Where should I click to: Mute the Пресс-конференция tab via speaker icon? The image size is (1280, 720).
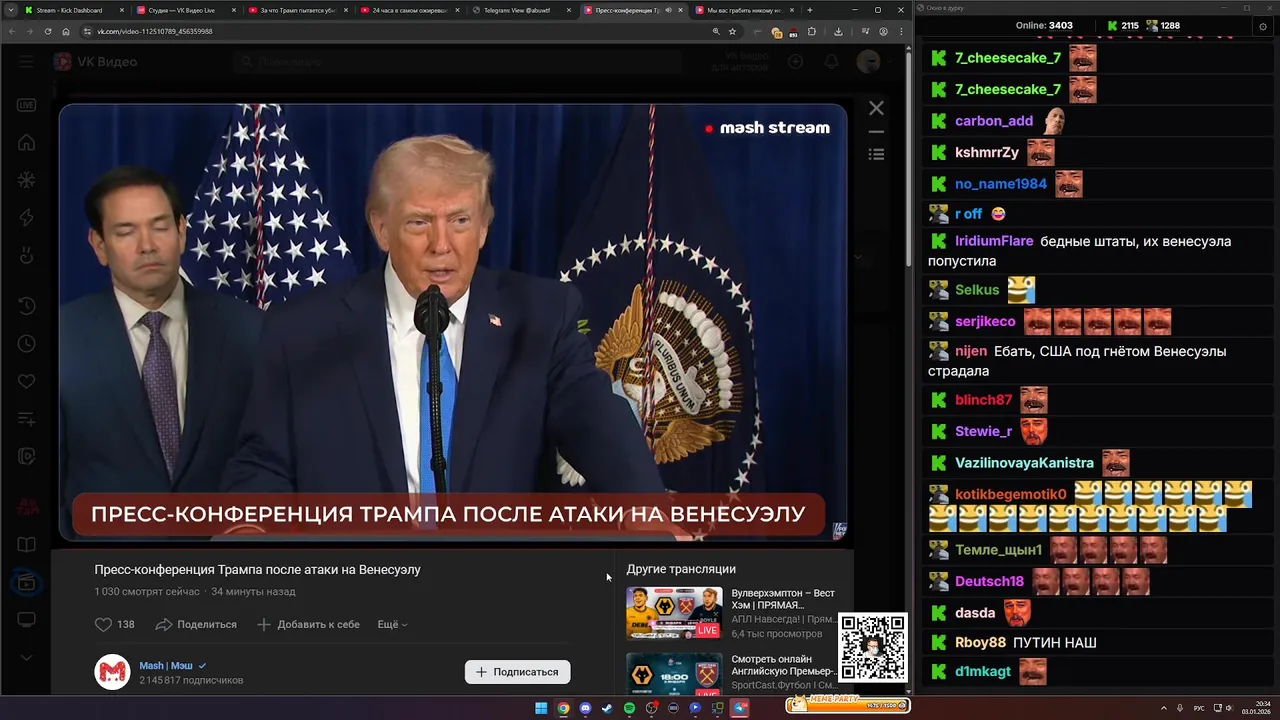click(668, 10)
